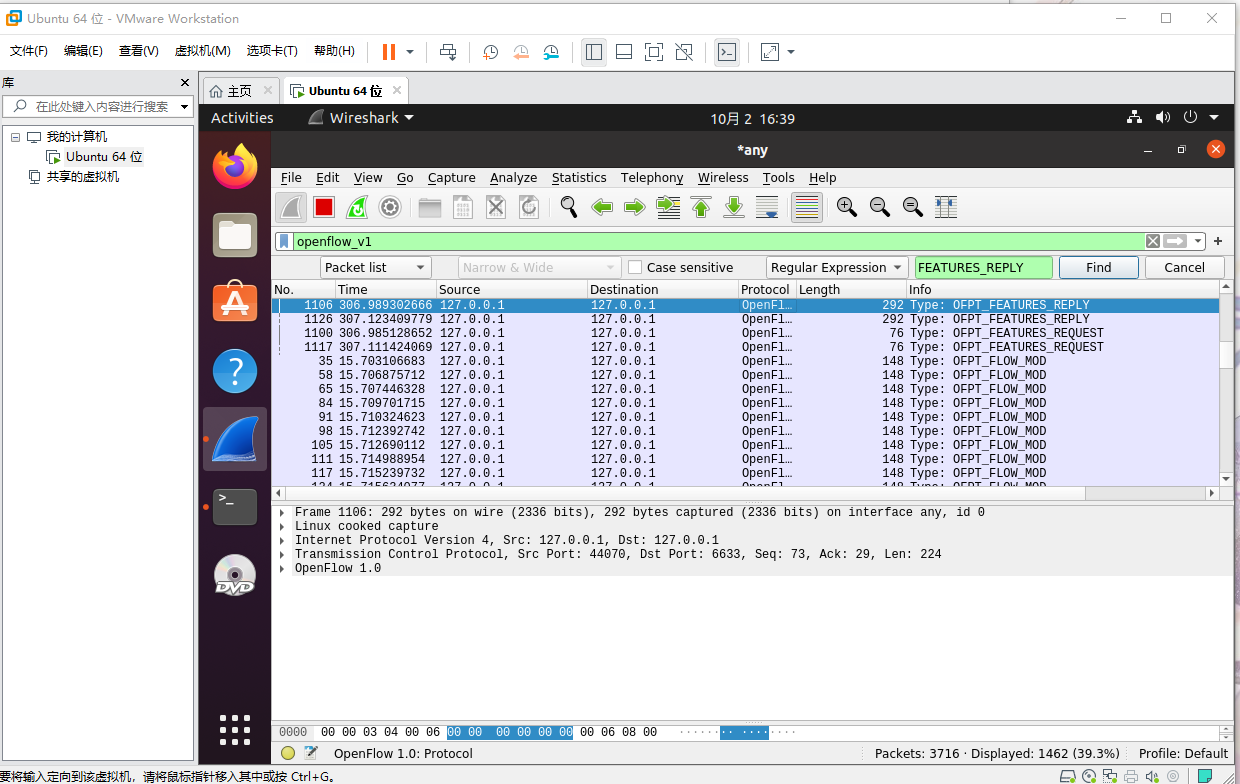Open the Statistics menu

pyautogui.click(x=579, y=177)
